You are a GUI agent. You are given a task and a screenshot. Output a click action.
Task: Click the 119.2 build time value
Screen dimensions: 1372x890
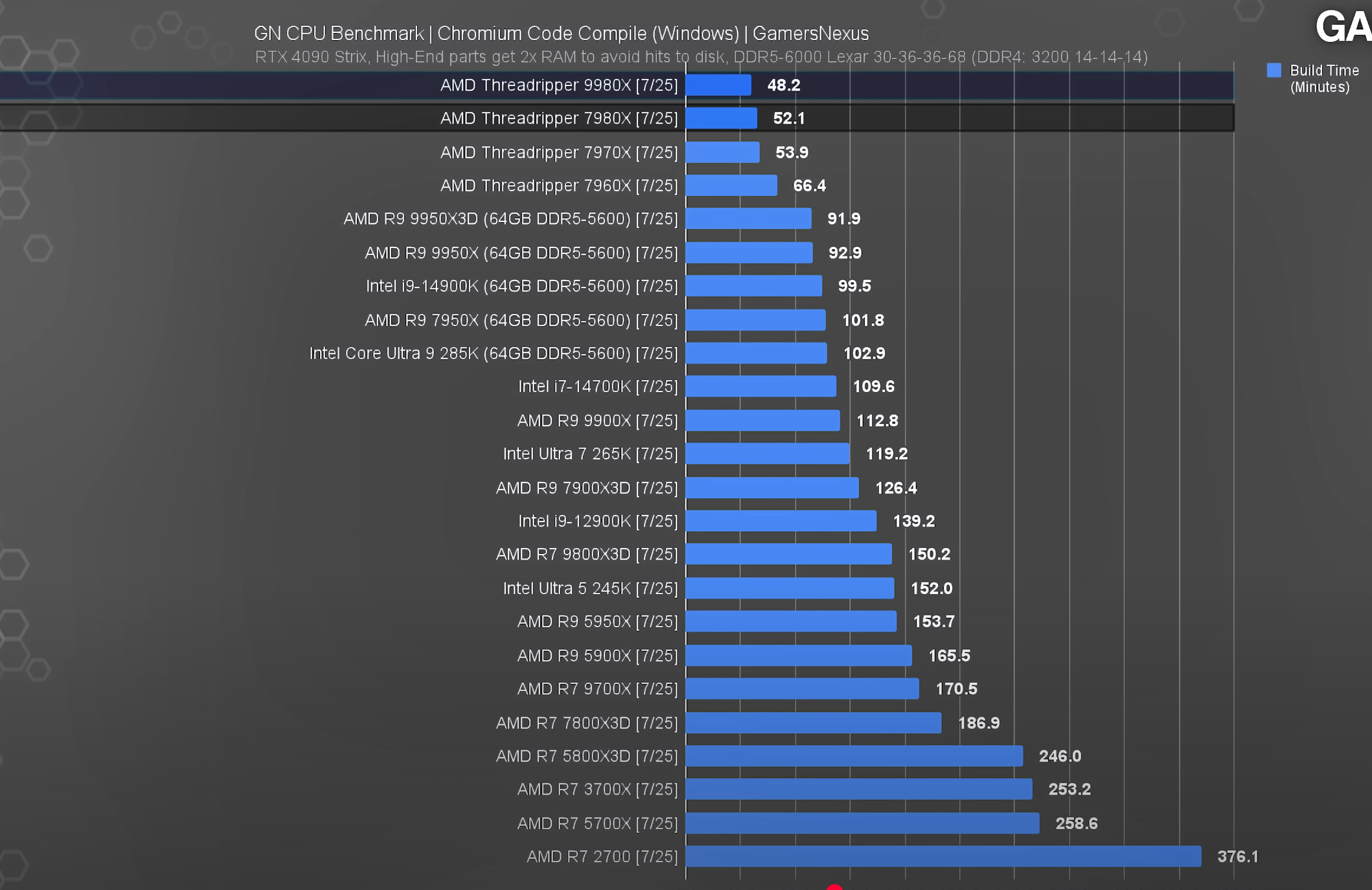(886, 453)
